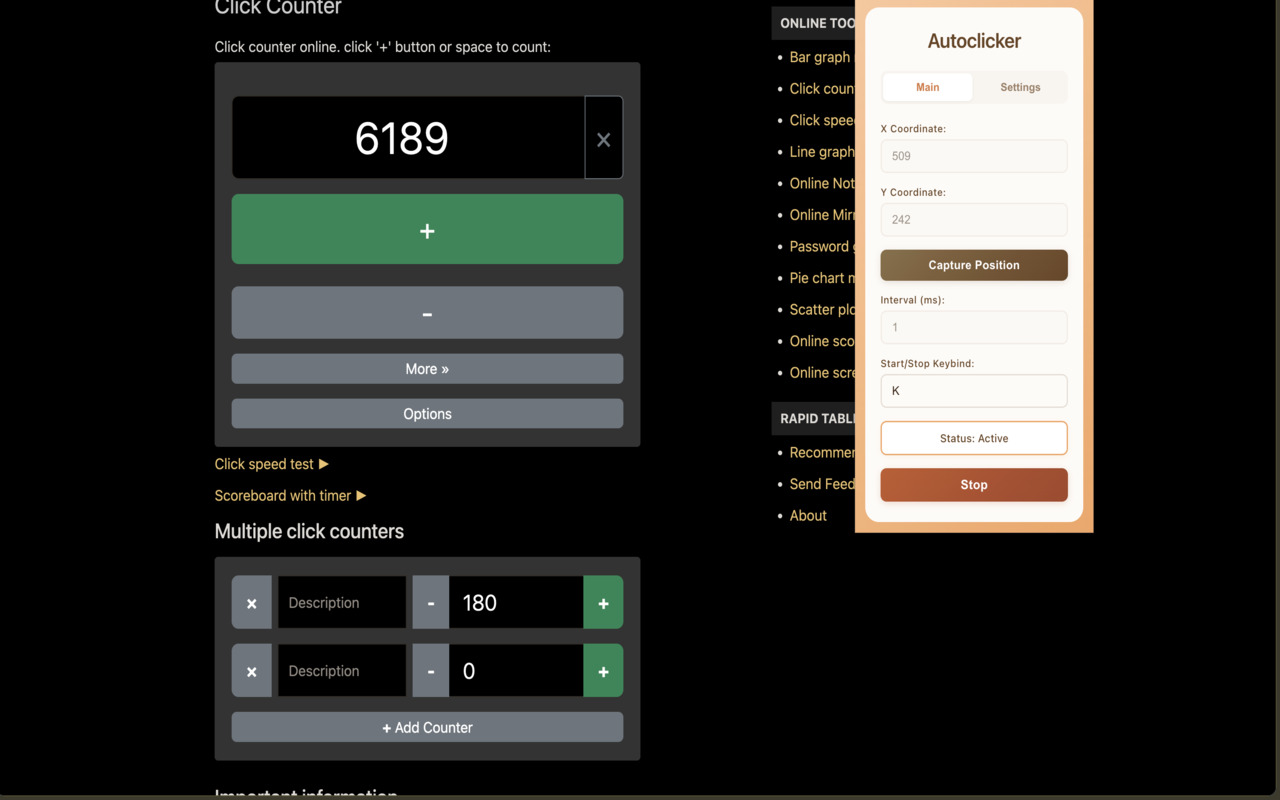This screenshot has width=1280, height=800.
Task: Click the Interval (ms) input field
Action: pos(973,327)
